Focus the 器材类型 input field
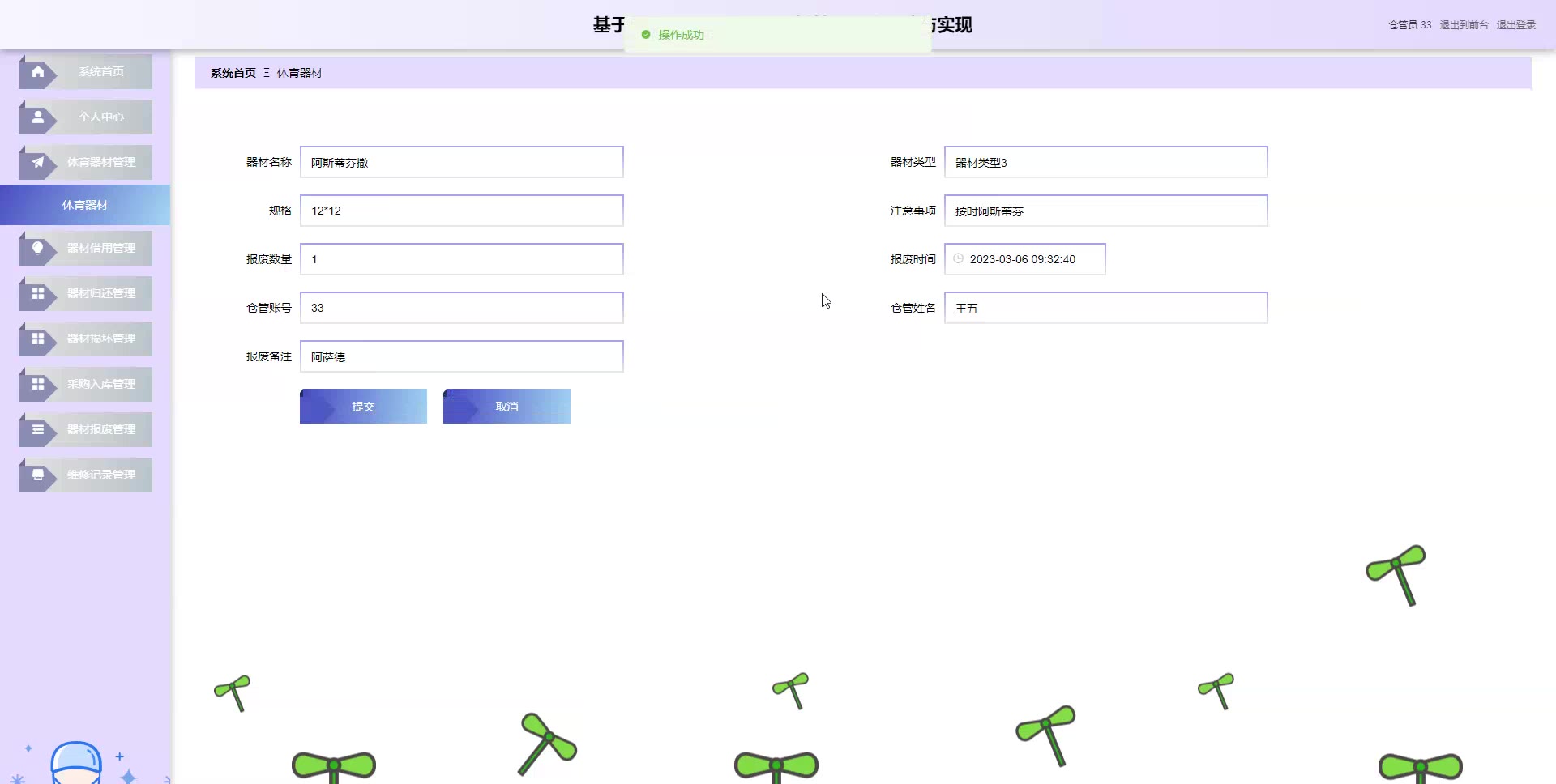 click(1106, 162)
